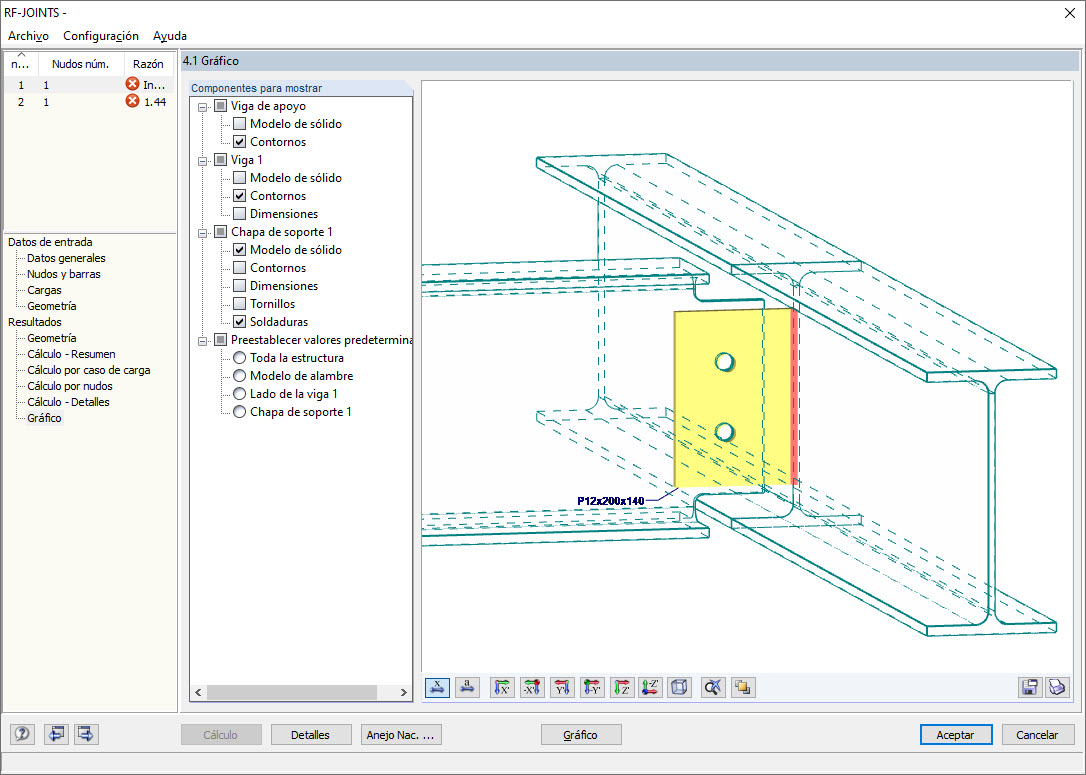
Task: Set view in Z' direction
Action: tap(621, 688)
